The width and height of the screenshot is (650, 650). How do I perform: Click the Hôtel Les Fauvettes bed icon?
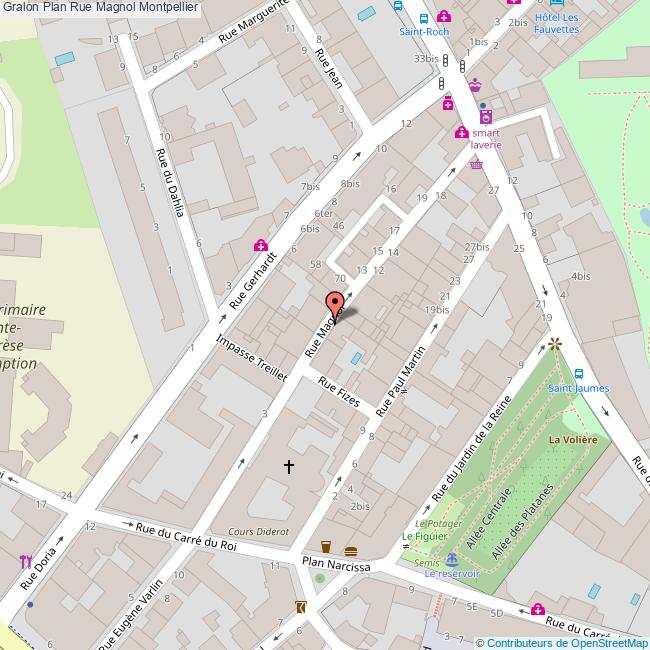[557, 2]
